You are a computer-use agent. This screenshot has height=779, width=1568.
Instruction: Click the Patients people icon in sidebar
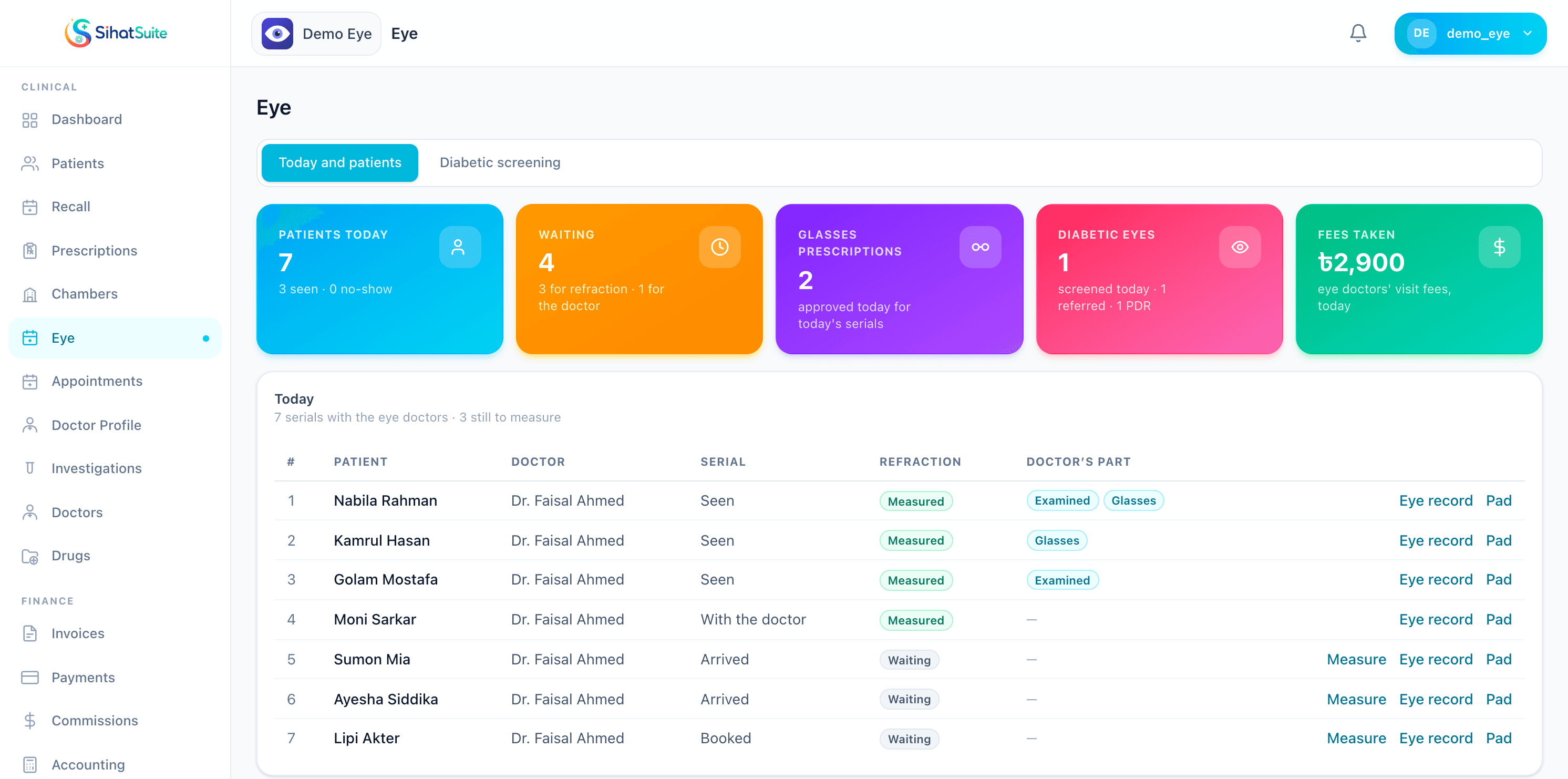(x=30, y=163)
